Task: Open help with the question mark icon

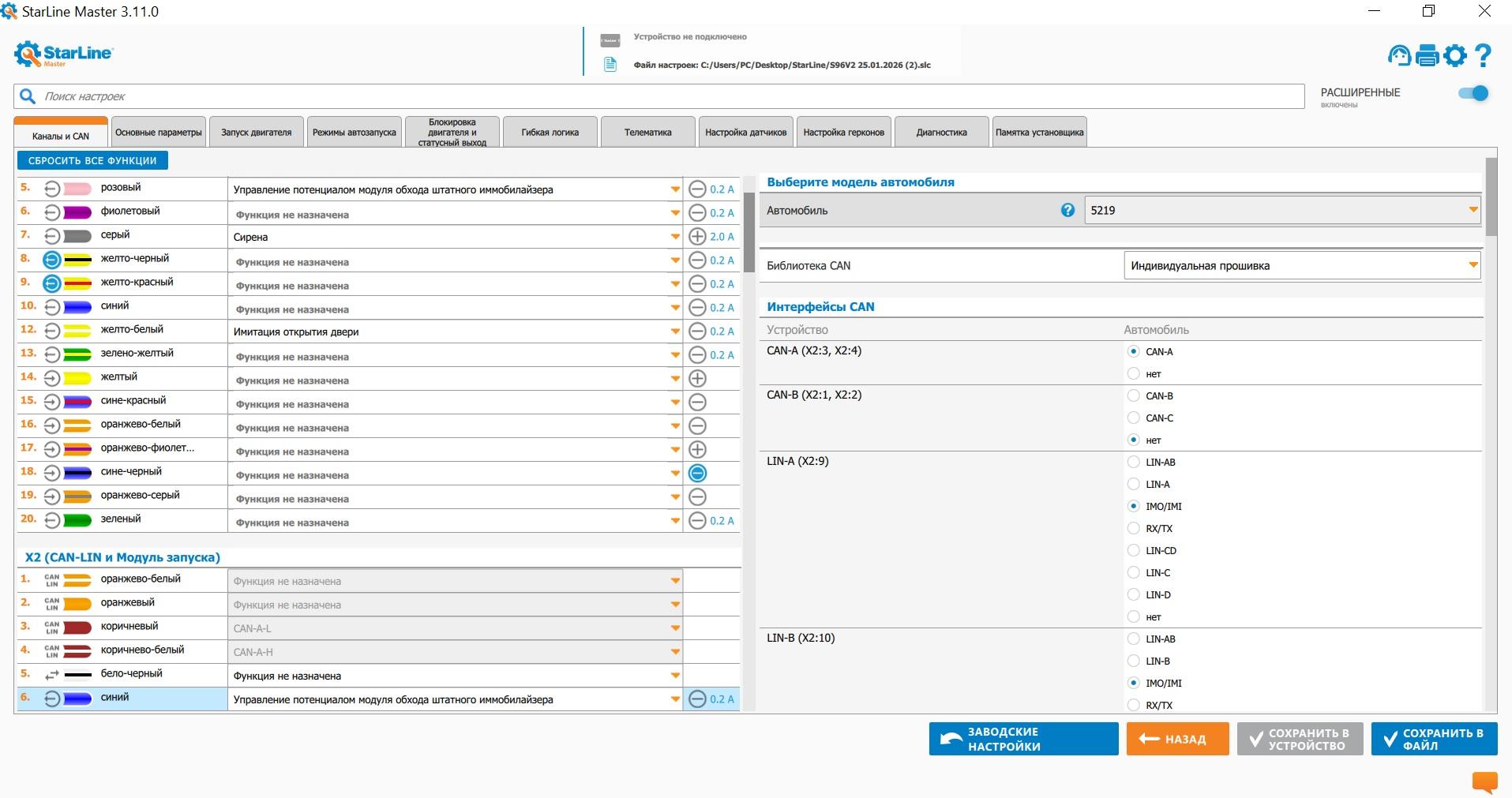Action: tap(1484, 55)
